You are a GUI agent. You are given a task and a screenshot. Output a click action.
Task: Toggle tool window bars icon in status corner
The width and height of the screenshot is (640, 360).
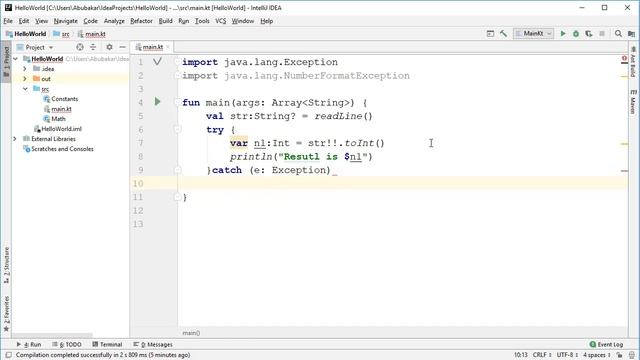(9, 355)
